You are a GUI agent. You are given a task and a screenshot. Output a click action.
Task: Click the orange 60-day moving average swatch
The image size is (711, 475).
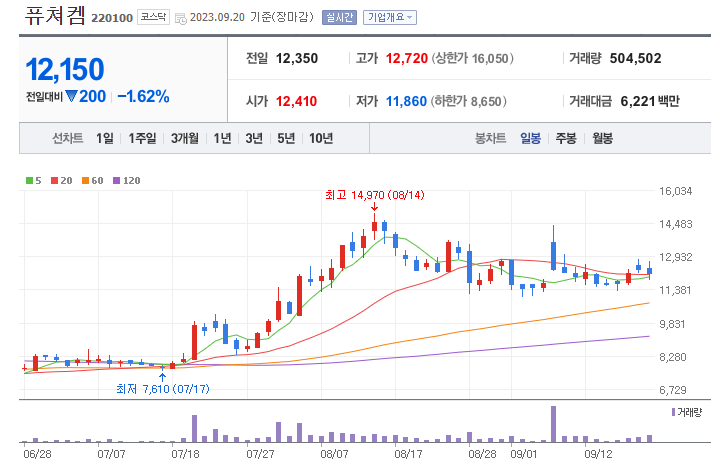(x=85, y=180)
